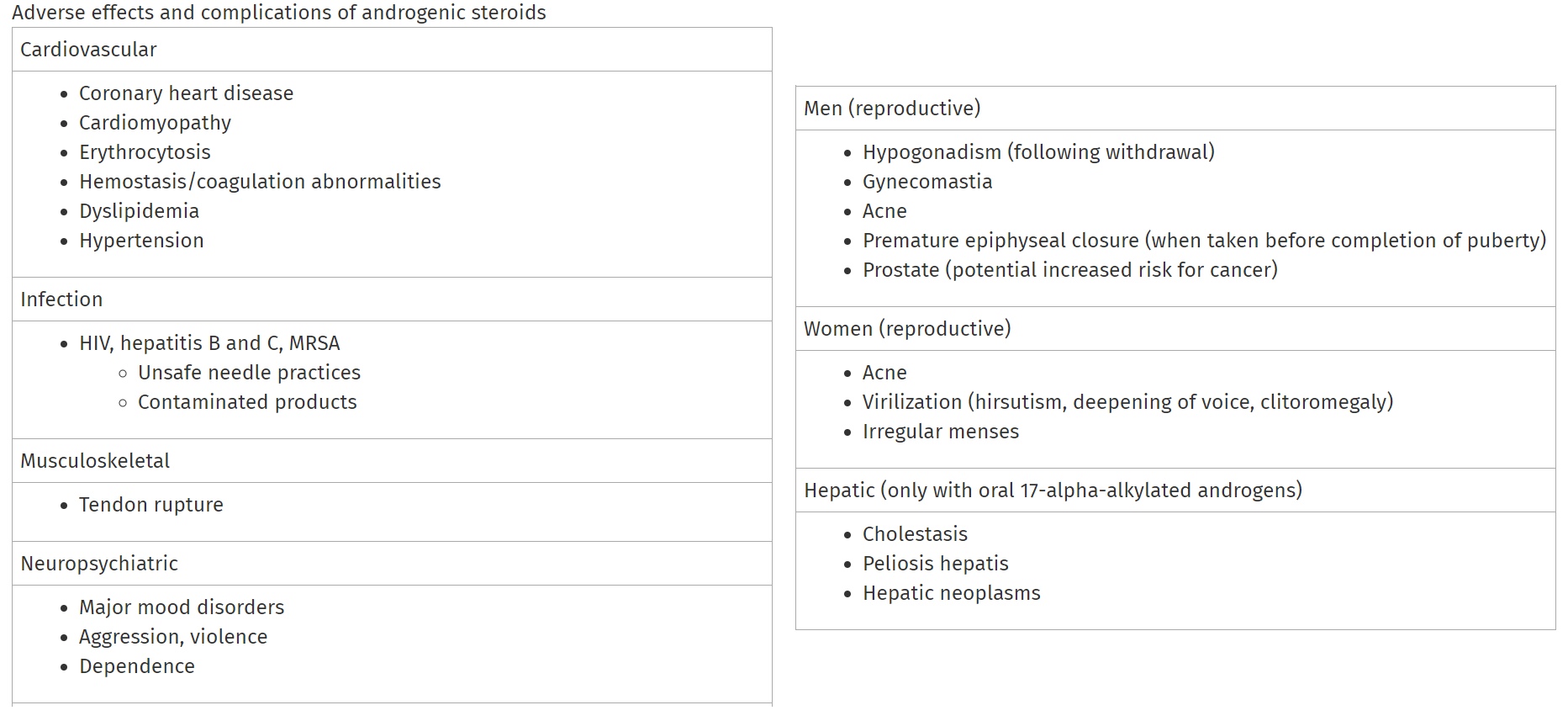Select the HIV, hepatitis B and C, MRSA item
1568x721 pixels.
coord(209,343)
